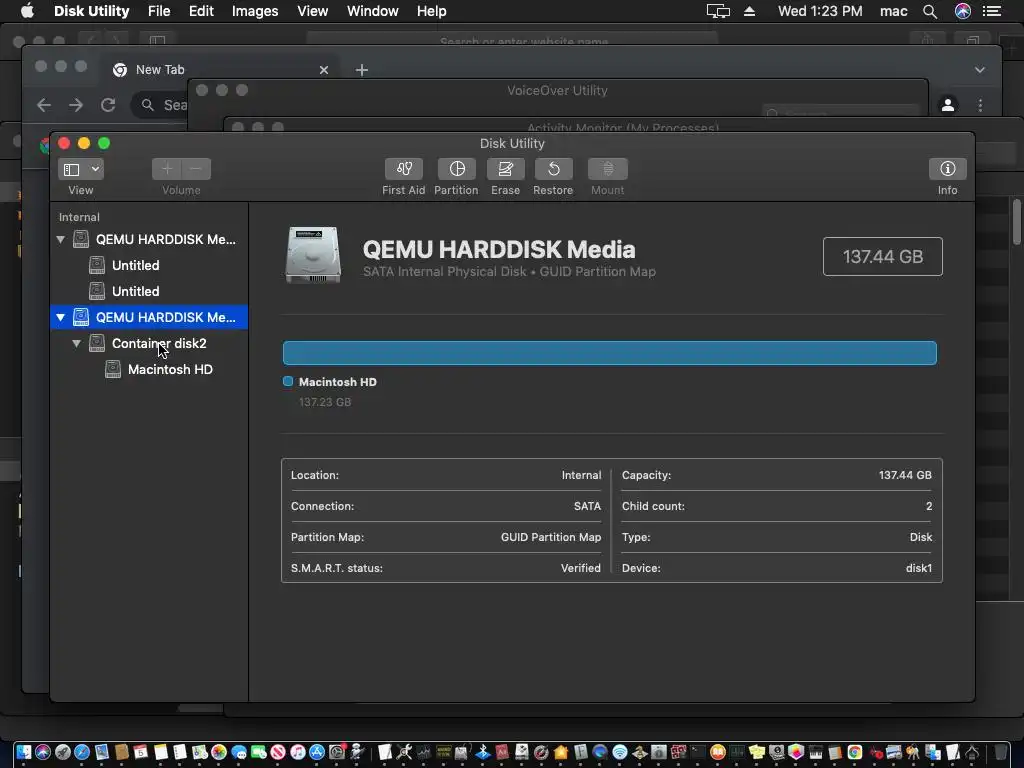
Task: Click Chrome's profile avatar icon
Action: (x=948, y=105)
